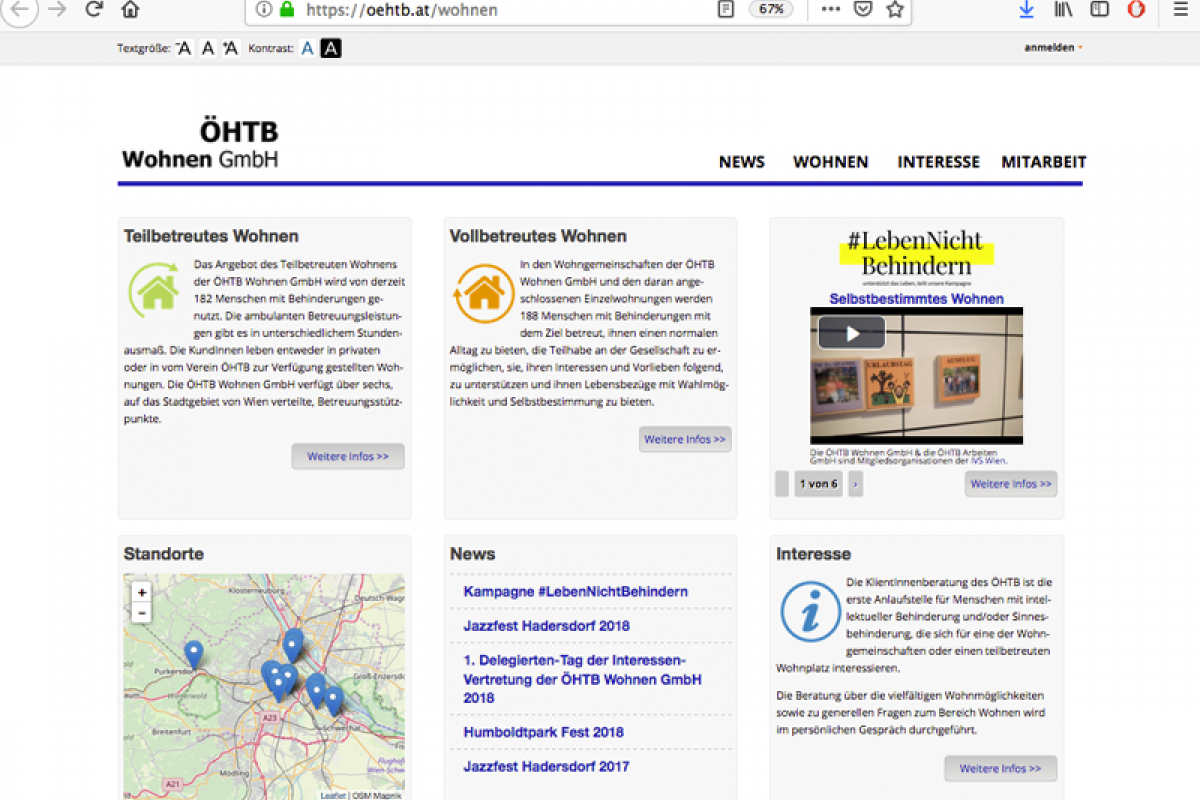Click the orange Vollbetreutes Wohnen house icon

(x=483, y=292)
